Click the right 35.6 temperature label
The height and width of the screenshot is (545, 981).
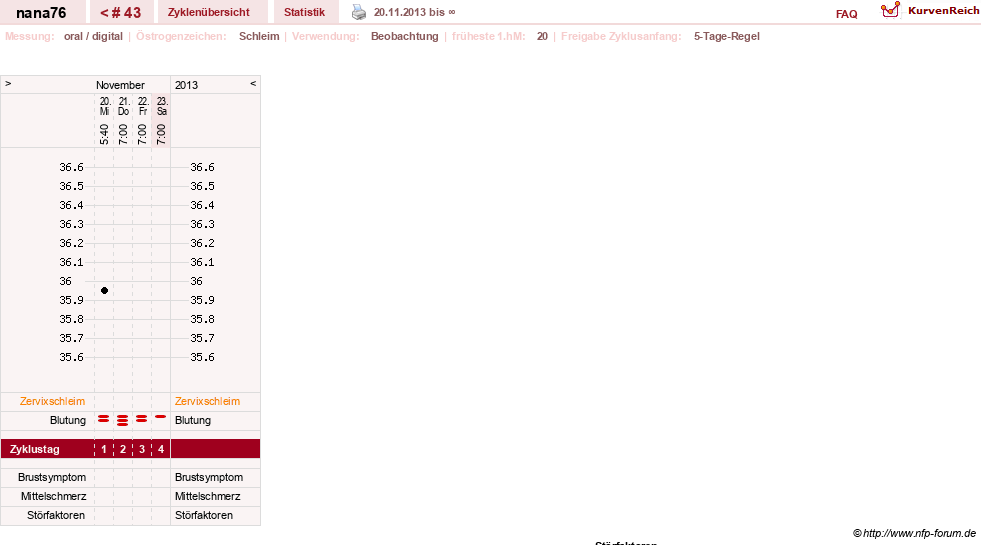pyautogui.click(x=202, y=357)
